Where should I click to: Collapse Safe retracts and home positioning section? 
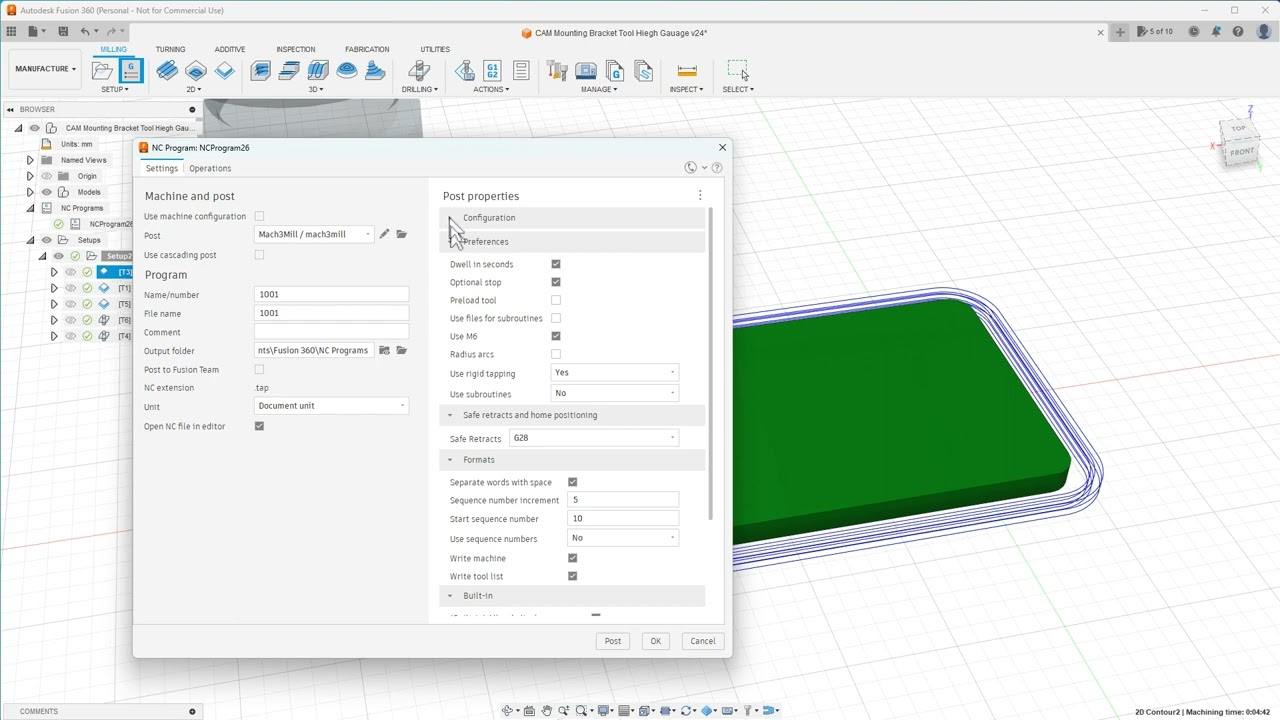point(450,415)
